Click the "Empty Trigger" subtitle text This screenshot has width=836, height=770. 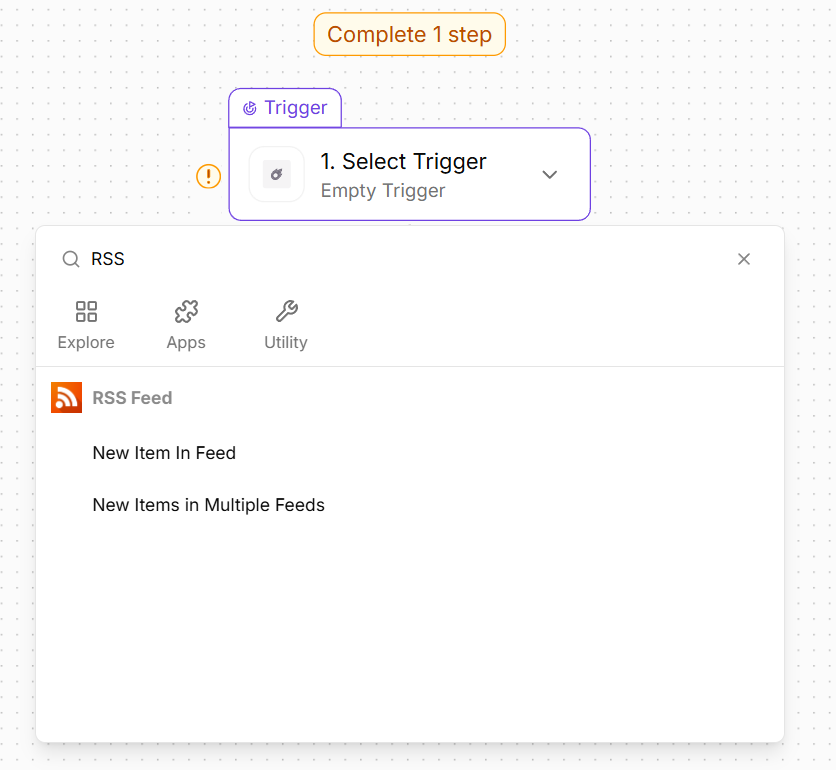(383, 190)
